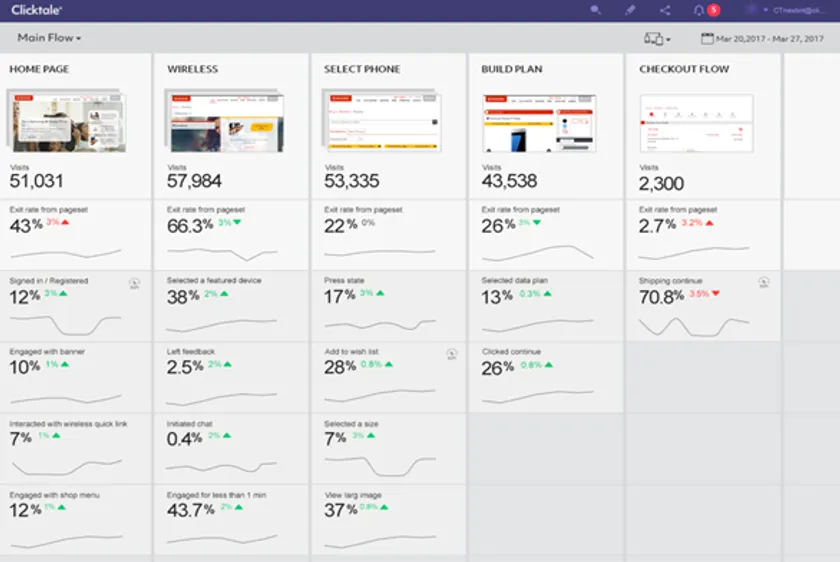The image size is (840, 562).
Task: Open the Selected a size metric
Action: pyautogui.click(x=388, y=448)
